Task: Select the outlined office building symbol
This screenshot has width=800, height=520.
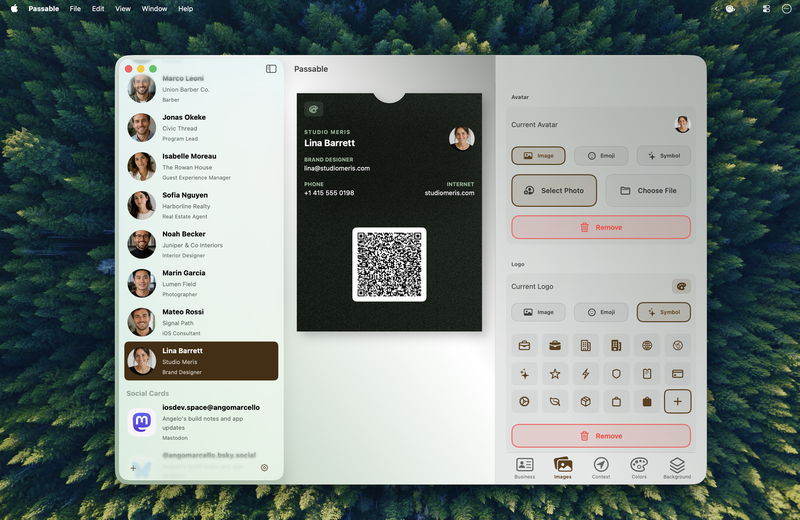Action: (585, 345)
